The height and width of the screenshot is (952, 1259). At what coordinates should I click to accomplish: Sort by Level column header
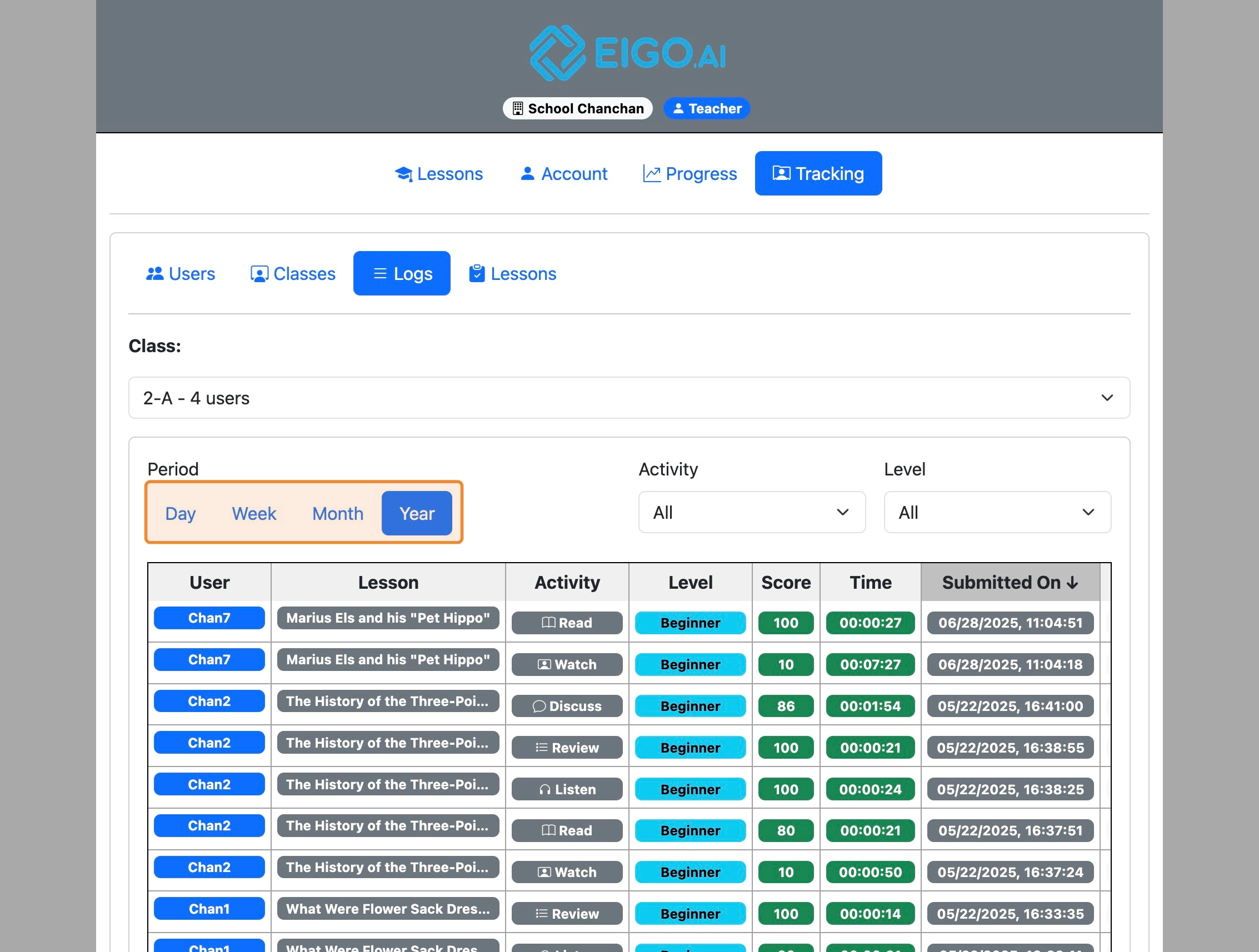[x=691, y=583]
